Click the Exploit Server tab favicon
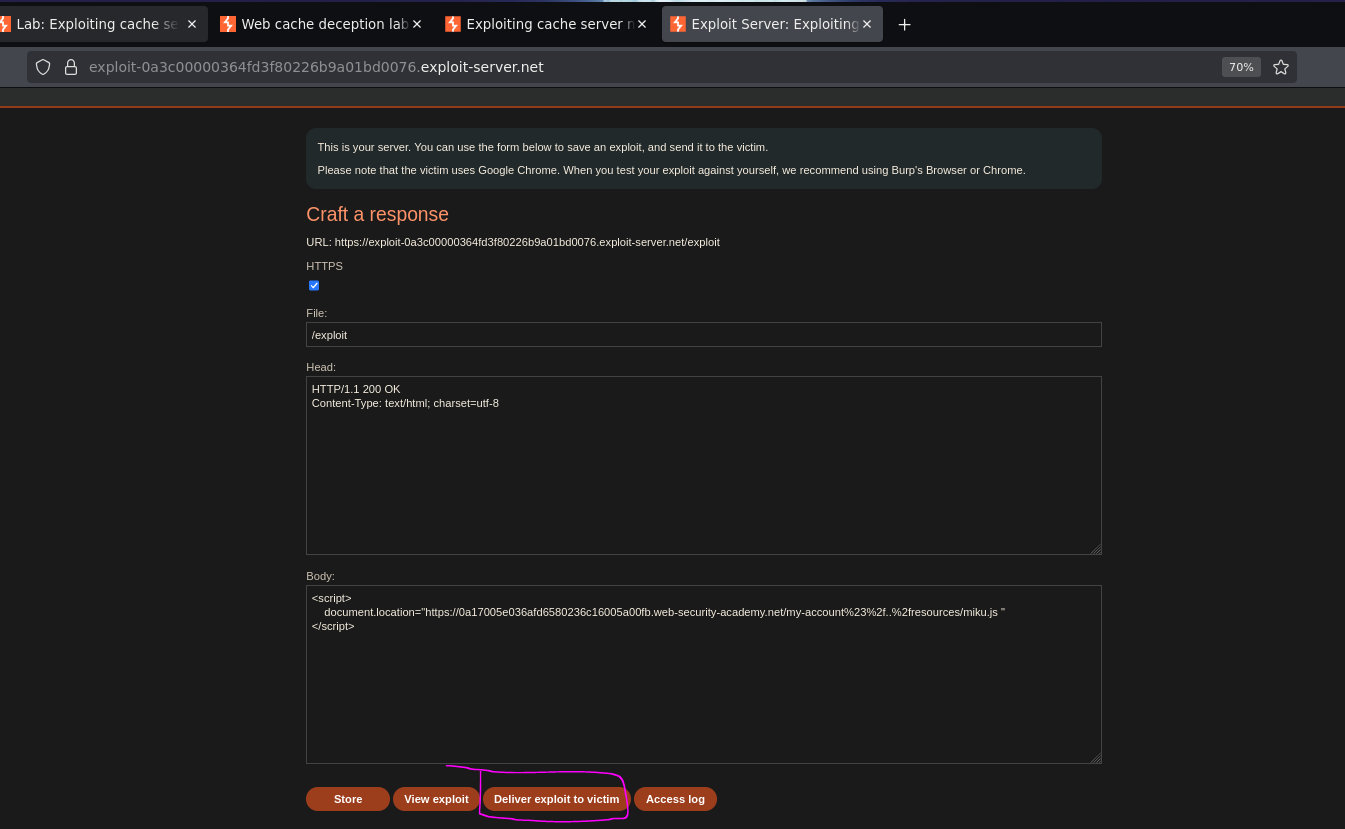Image resolution: width=1345 pixels, height=829 pixels. [x=678, y=24]
